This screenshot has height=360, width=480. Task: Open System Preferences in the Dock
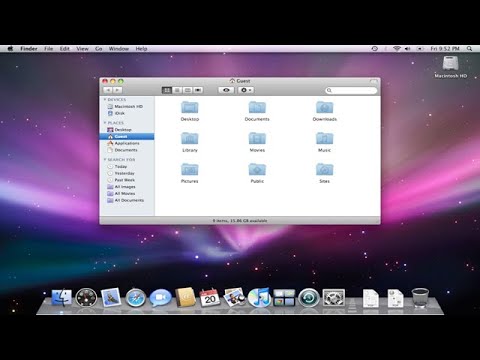tap(333, 297)
